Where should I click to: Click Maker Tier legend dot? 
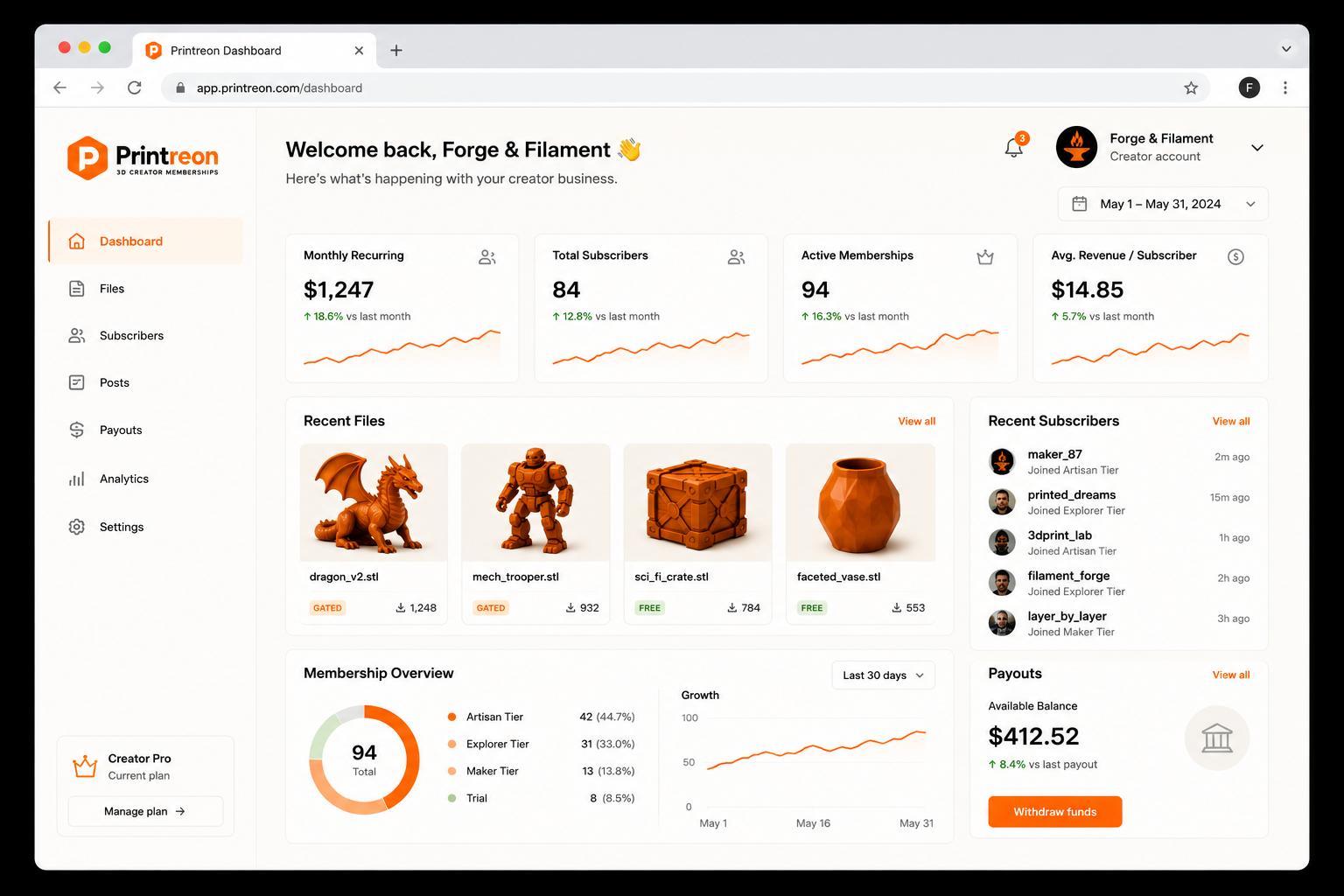click(451, 771)
